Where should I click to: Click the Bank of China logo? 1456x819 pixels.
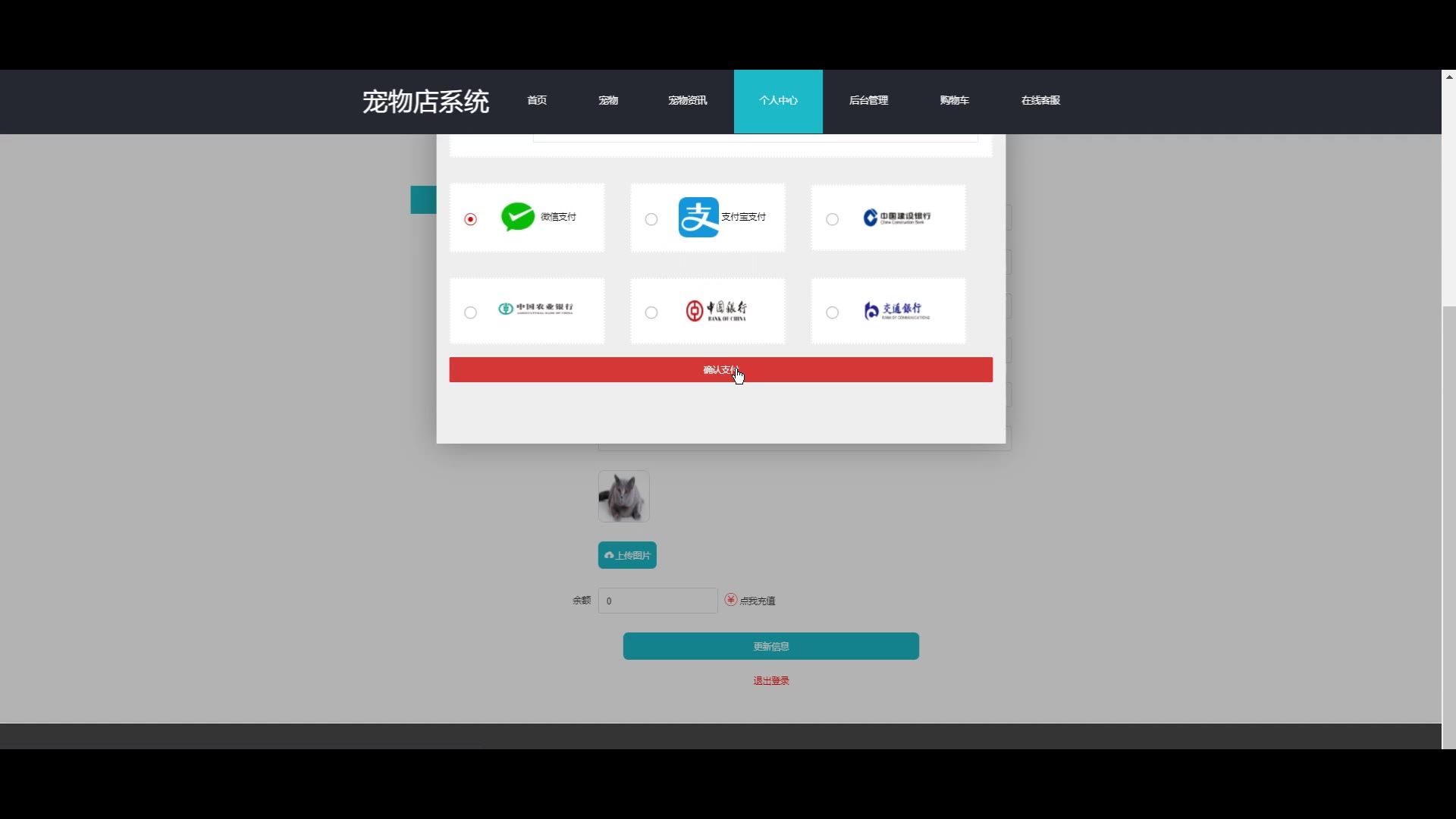(x=716, y=310)
